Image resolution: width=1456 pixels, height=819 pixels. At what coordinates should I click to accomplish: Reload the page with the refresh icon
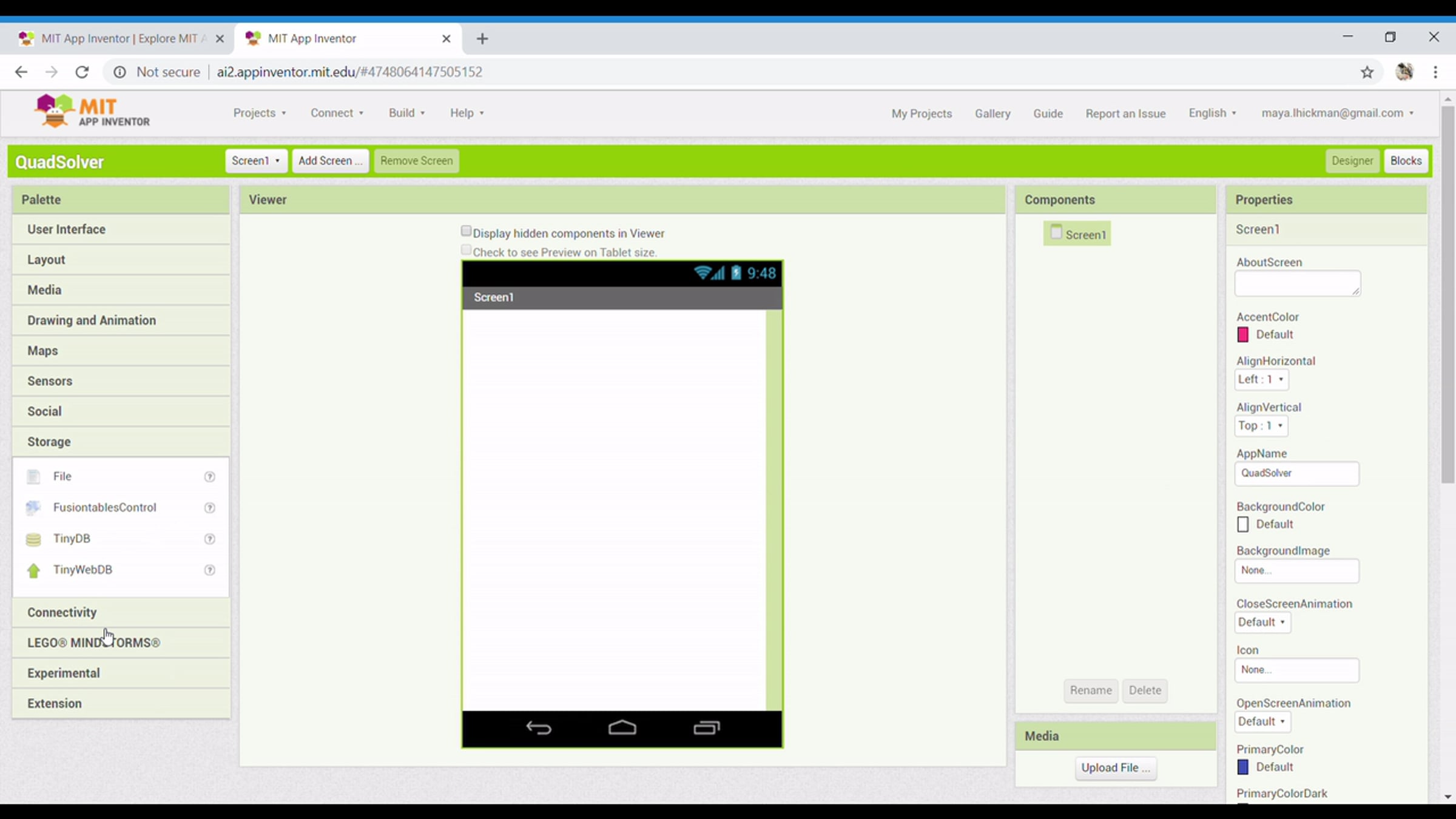pyautogui.click(x=82, y=72)
